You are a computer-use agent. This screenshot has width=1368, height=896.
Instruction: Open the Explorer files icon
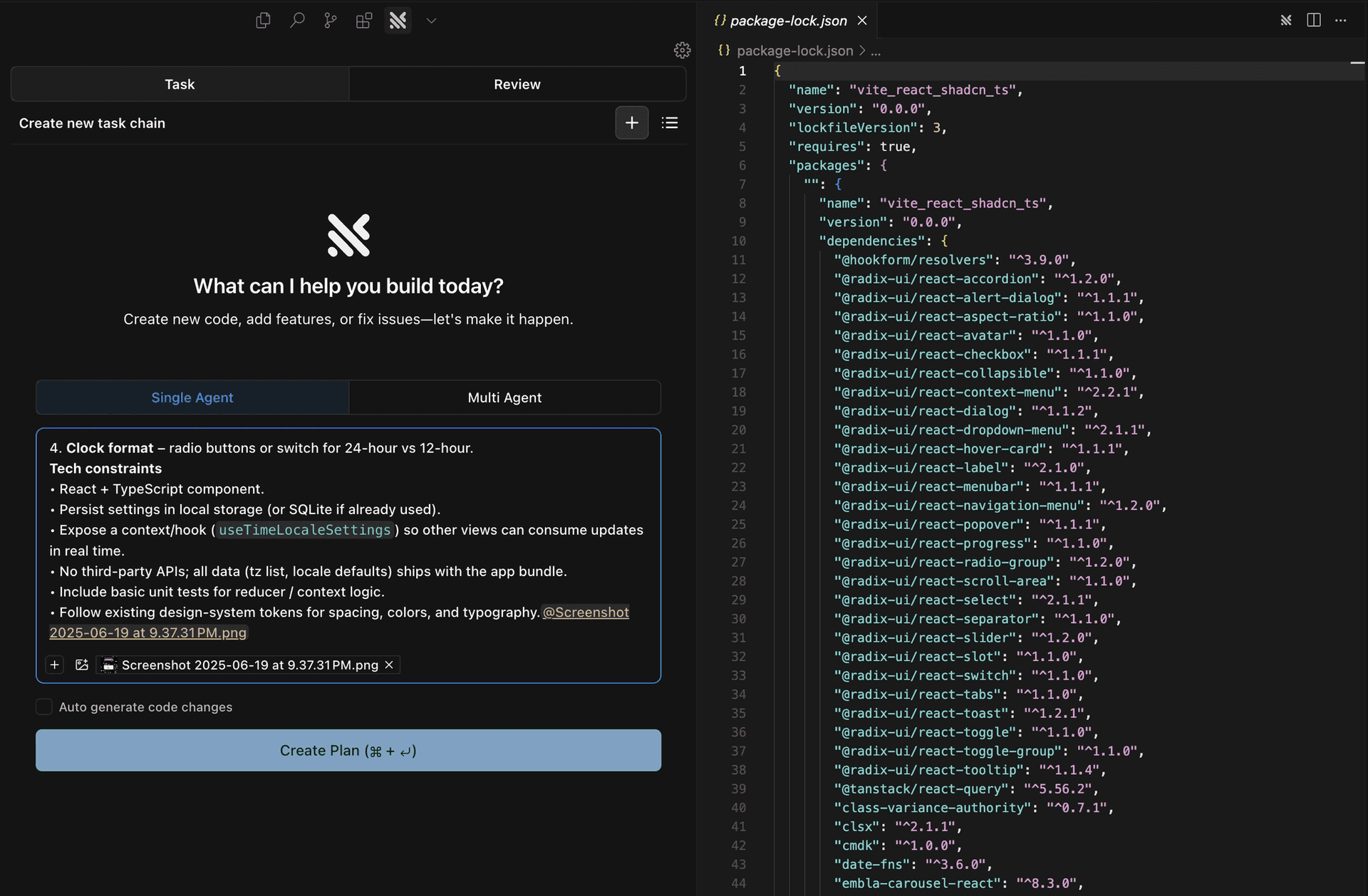[263, 21]
